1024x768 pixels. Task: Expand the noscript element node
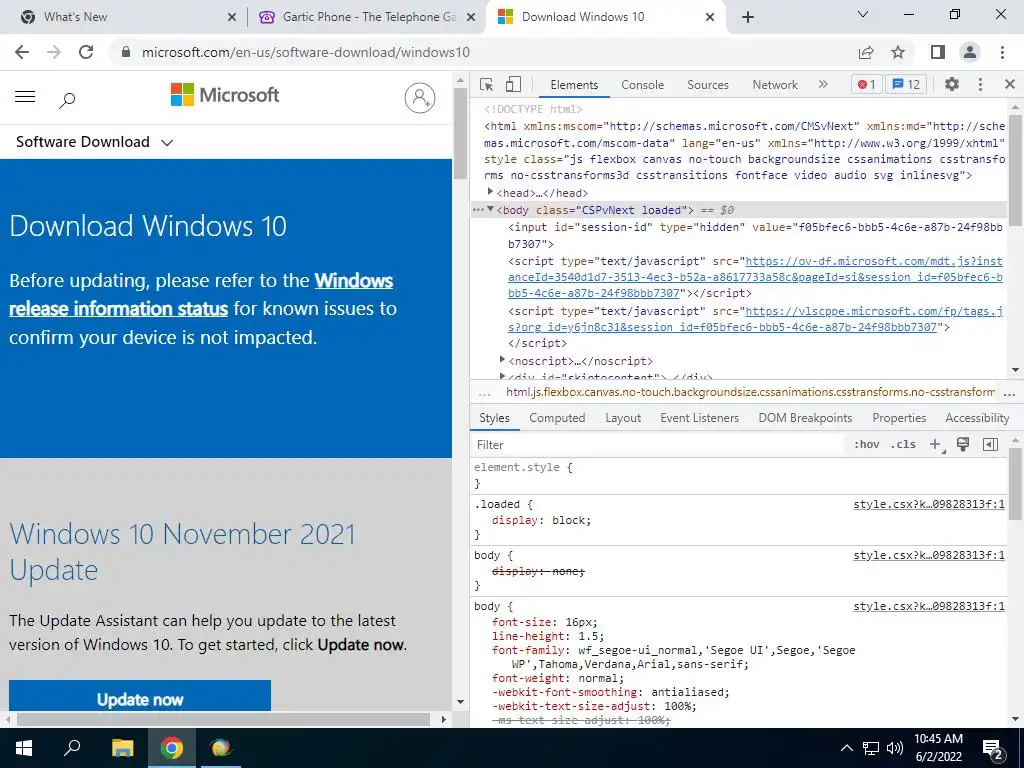502,360
